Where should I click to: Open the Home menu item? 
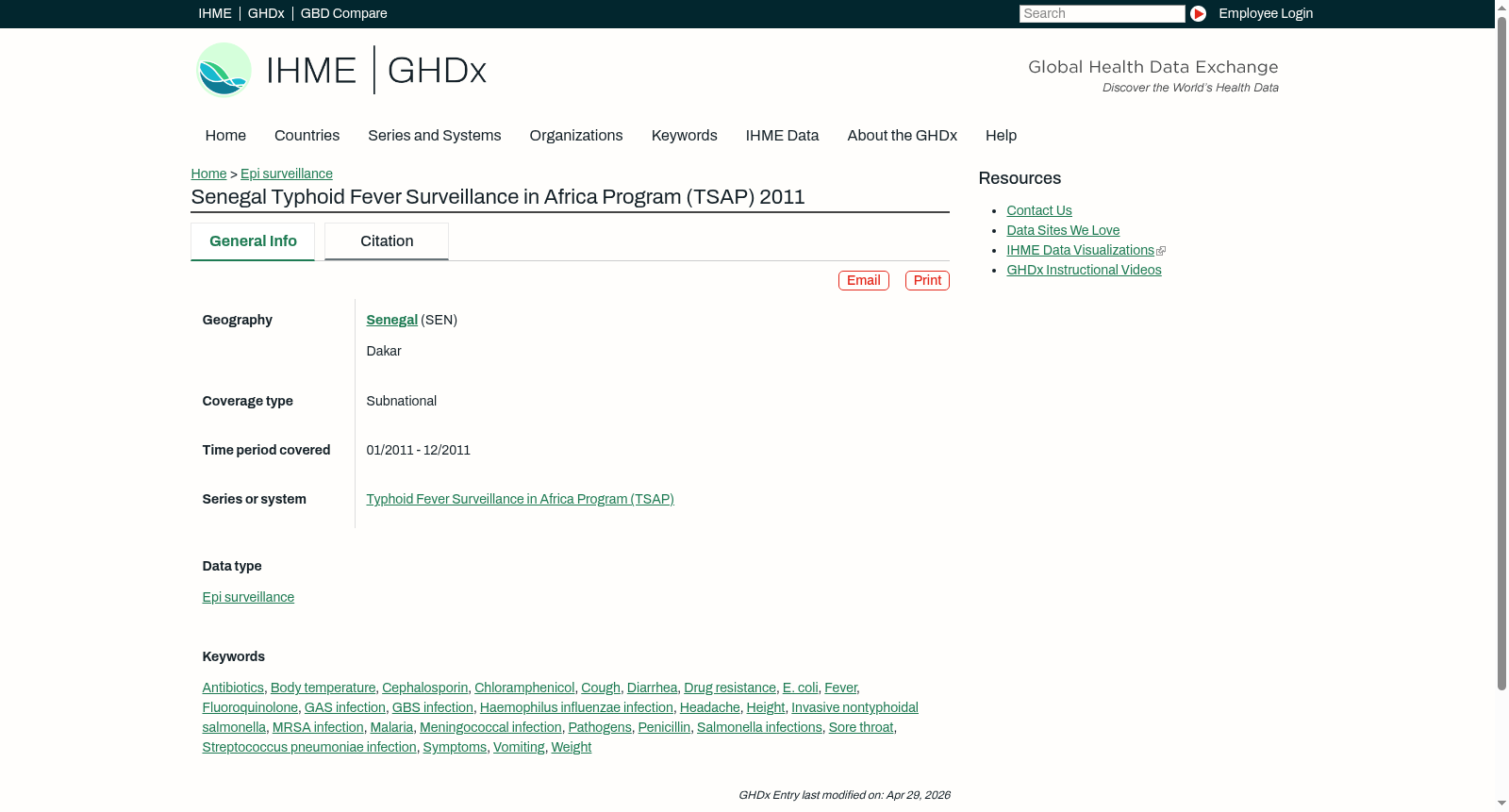tap(225, 136)
